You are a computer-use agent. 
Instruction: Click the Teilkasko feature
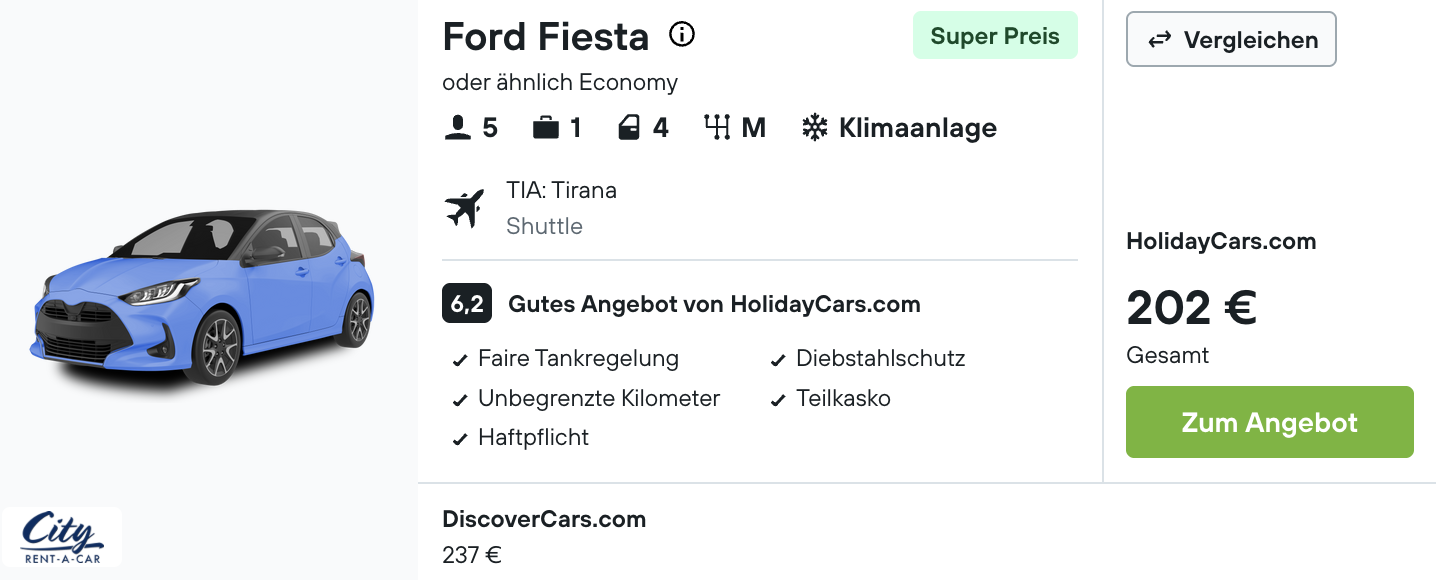tap(831, 398)
